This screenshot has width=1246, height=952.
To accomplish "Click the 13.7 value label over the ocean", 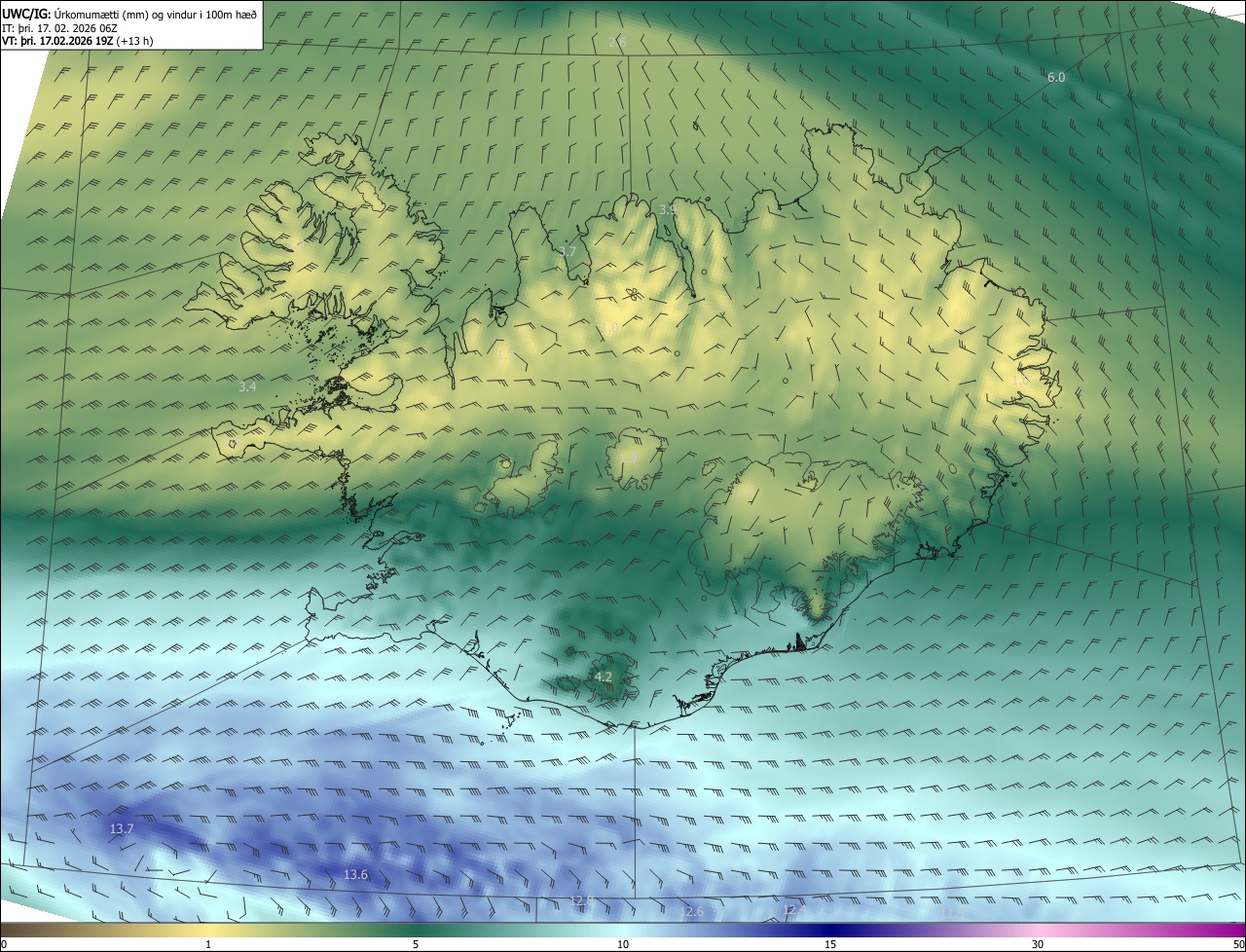I will 122,828.
